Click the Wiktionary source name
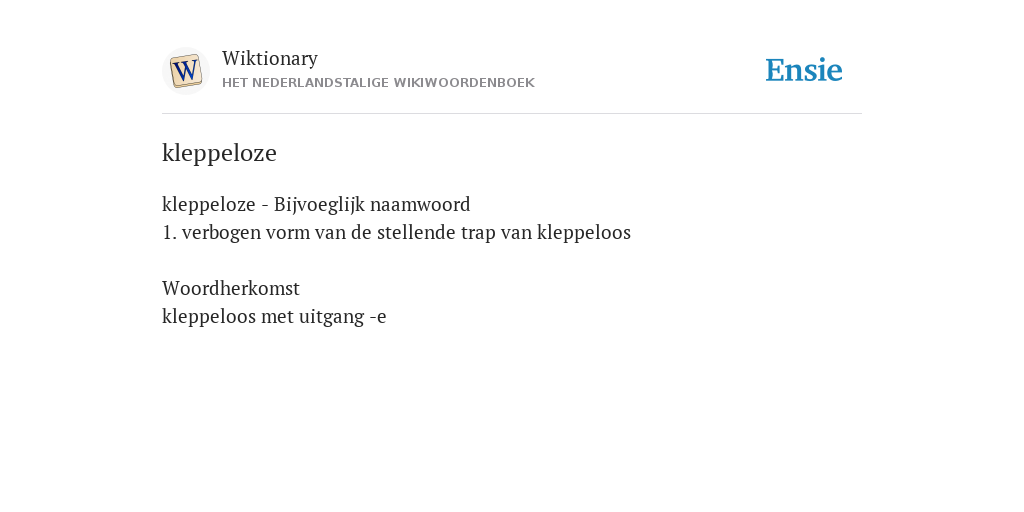The height and width of the screenshot is (512, 1024). (x=270, y=59)
